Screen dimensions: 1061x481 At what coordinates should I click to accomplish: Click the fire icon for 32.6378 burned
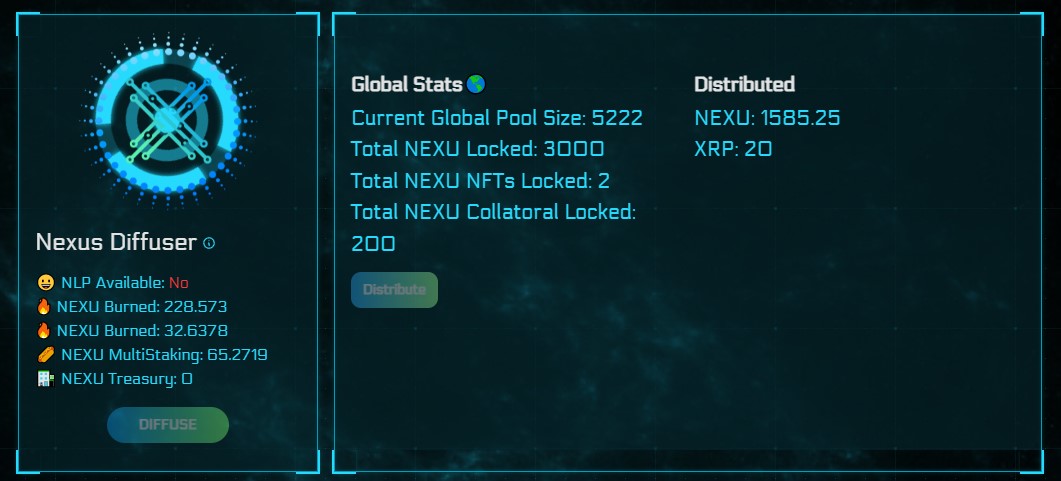[x=43, y=331]
